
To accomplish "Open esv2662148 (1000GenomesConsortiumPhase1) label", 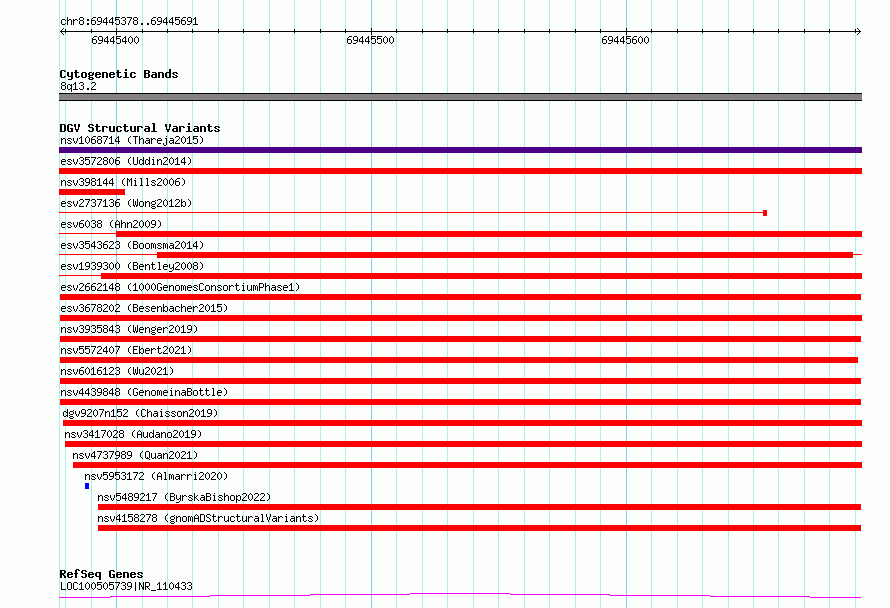I will (180, 287).
